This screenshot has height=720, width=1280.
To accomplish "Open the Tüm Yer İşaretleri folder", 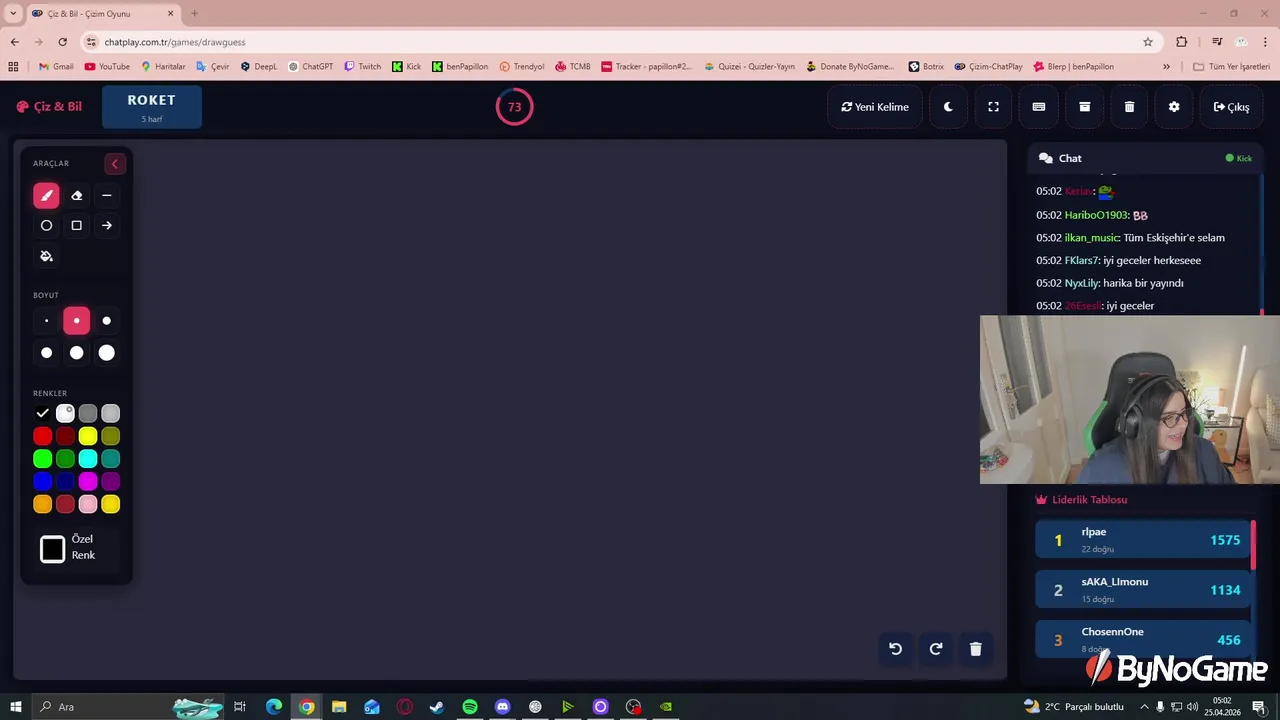I will coord(1231,67).
